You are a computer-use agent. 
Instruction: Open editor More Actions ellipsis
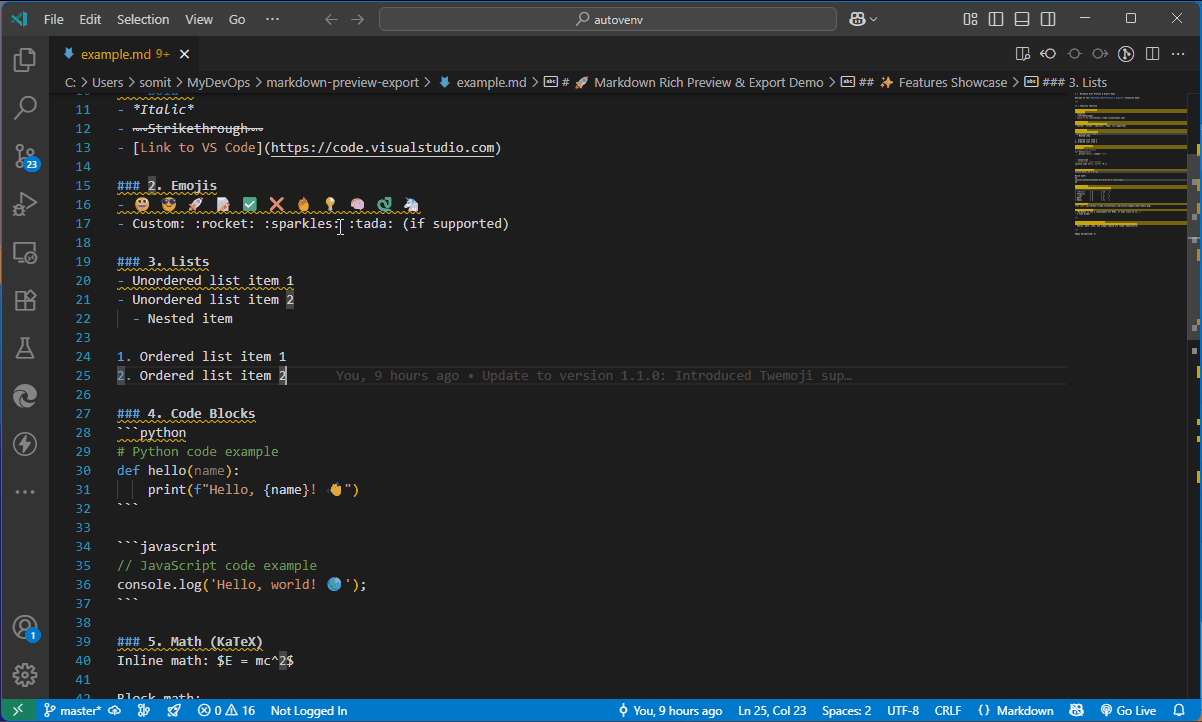pyautogui.click(x=1178, y=54)
